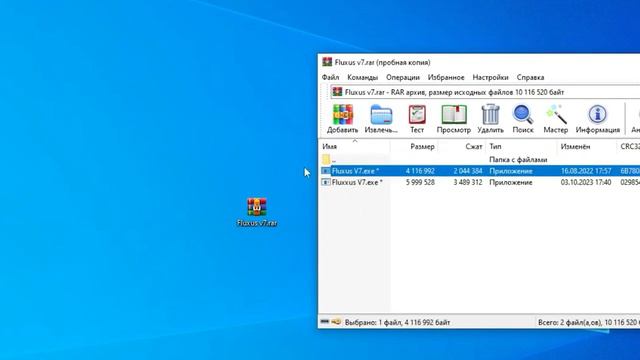Image resolution: width=640 pixels, height=360 pixels.
Task: Click modified date 16.08.2022 17:57
Action: (586, 171)
